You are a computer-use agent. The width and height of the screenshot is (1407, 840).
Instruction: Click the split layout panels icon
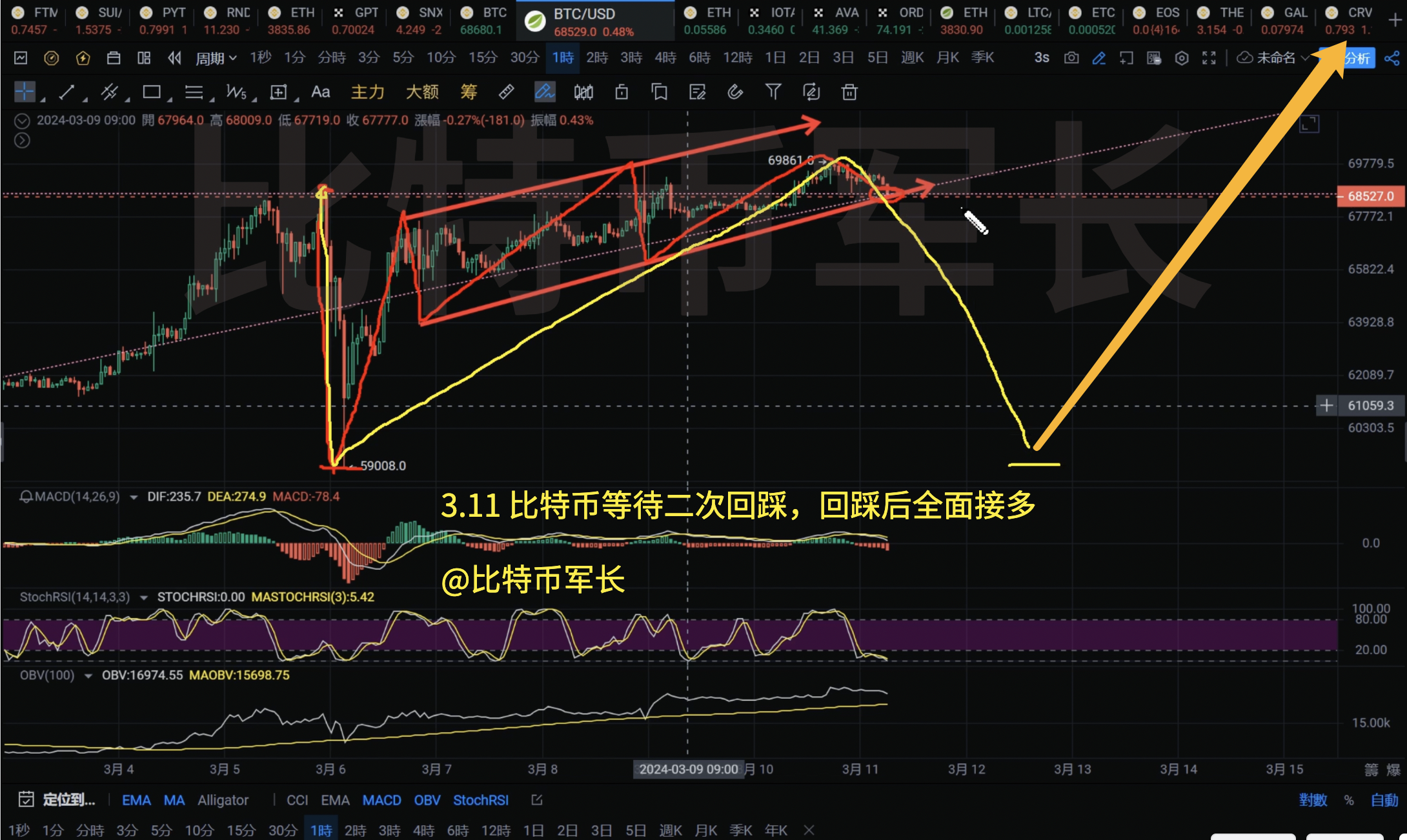coord(144,58)
